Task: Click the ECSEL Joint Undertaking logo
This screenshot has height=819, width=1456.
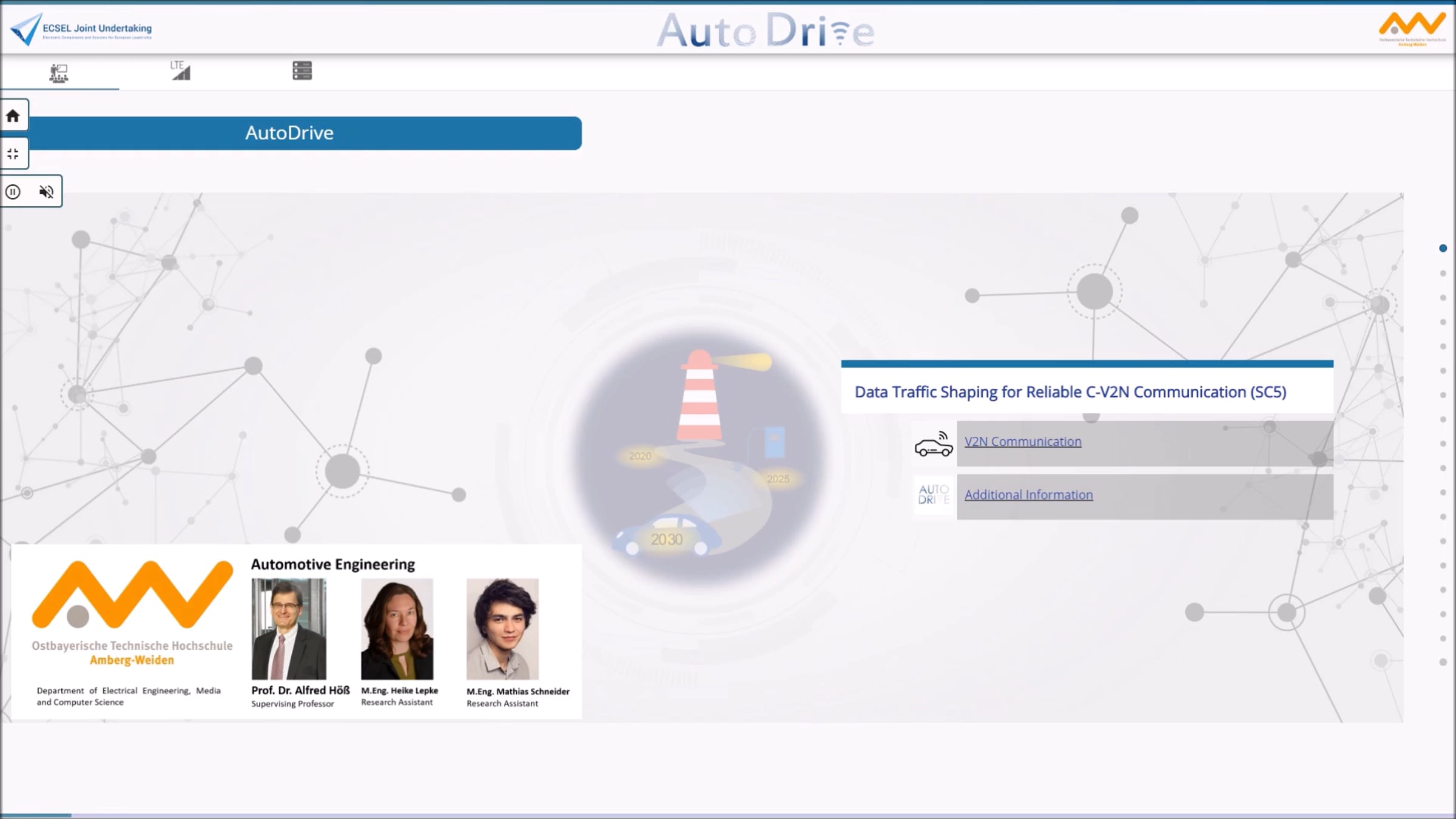Action: coord(82,29)
